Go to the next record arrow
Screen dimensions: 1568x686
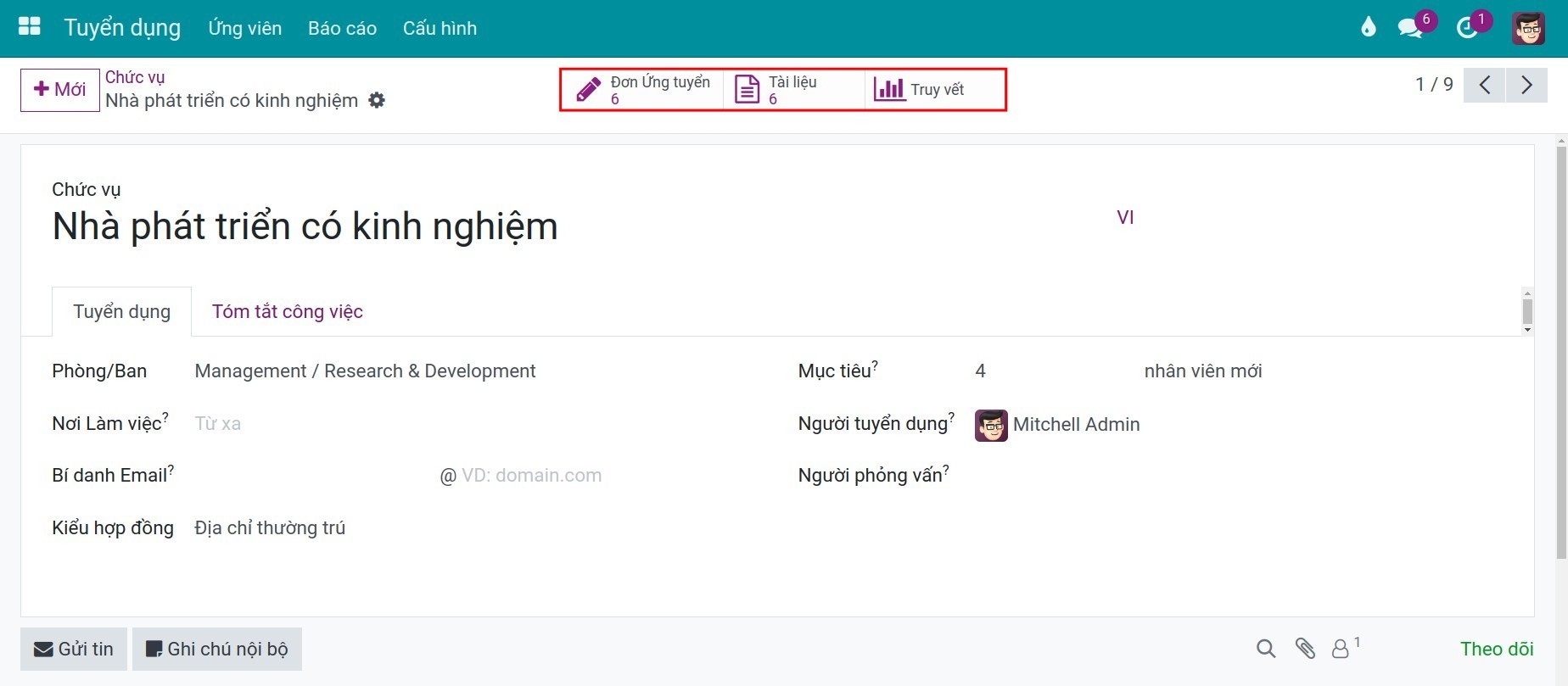1526,85
